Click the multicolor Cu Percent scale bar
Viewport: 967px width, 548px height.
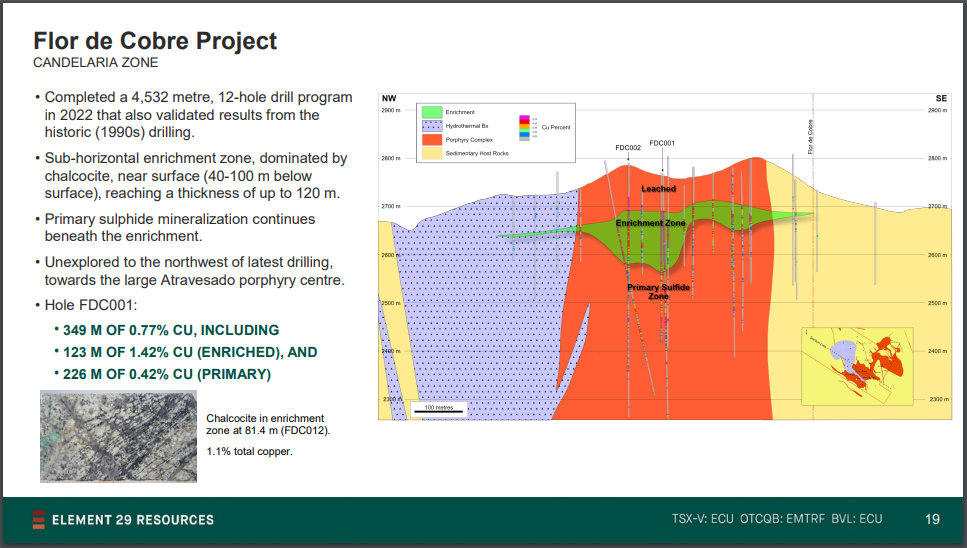[x=524, y=128]
